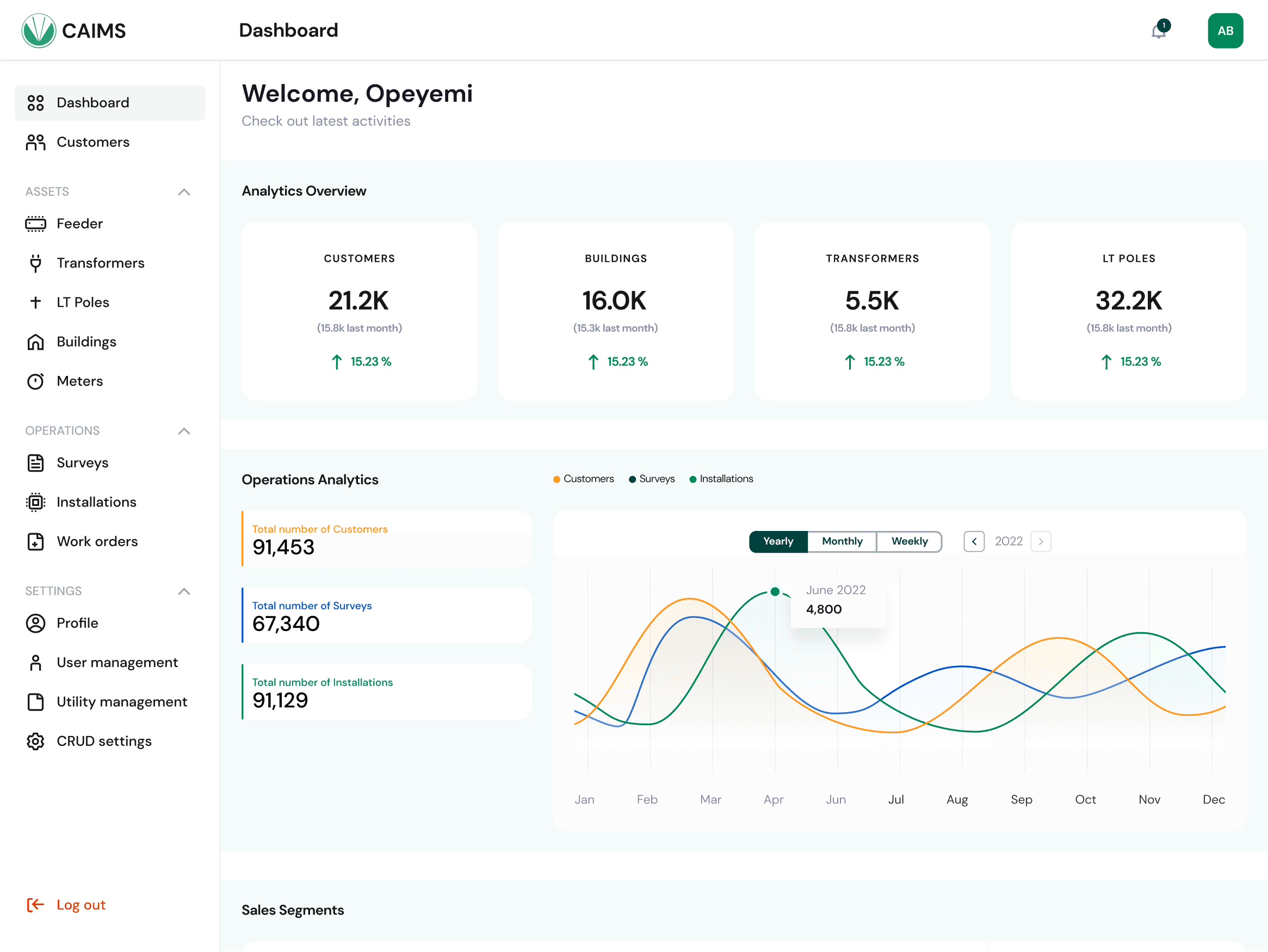Open the notification bell icon
The width and height of the screenshot is (1268, 952).
point(1159,30)
